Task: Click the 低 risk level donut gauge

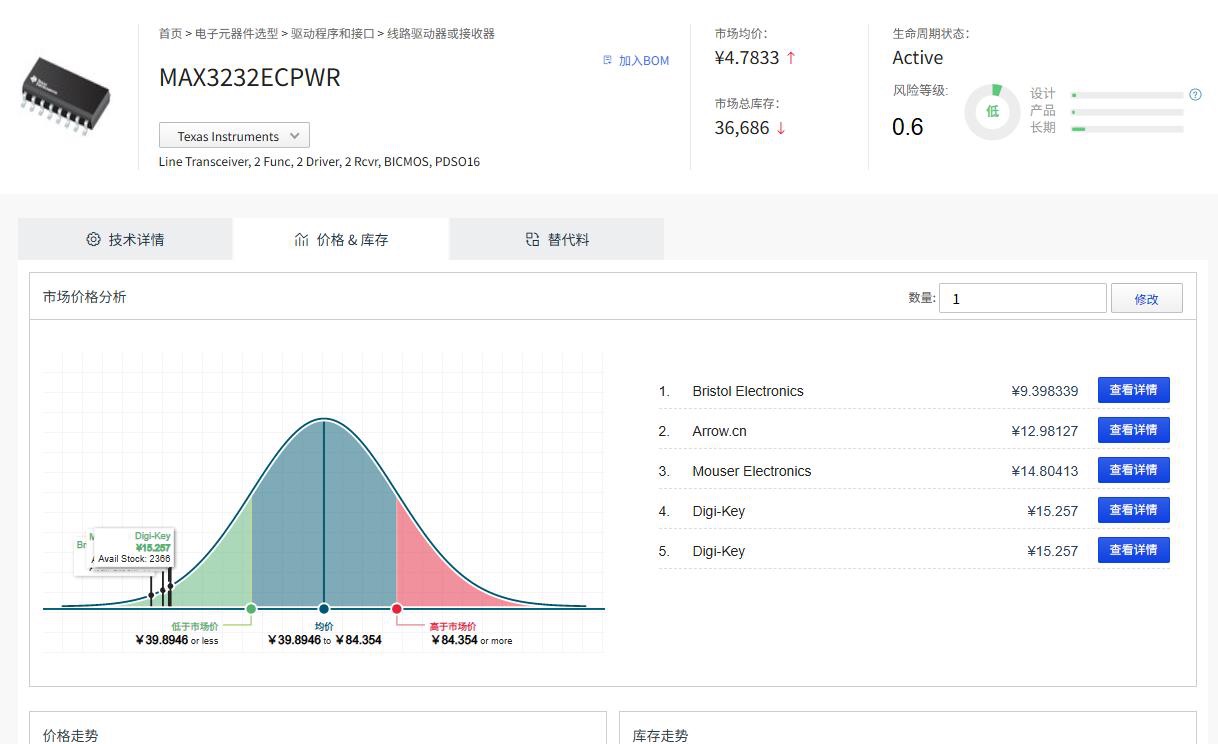Action: pos(992,111)
